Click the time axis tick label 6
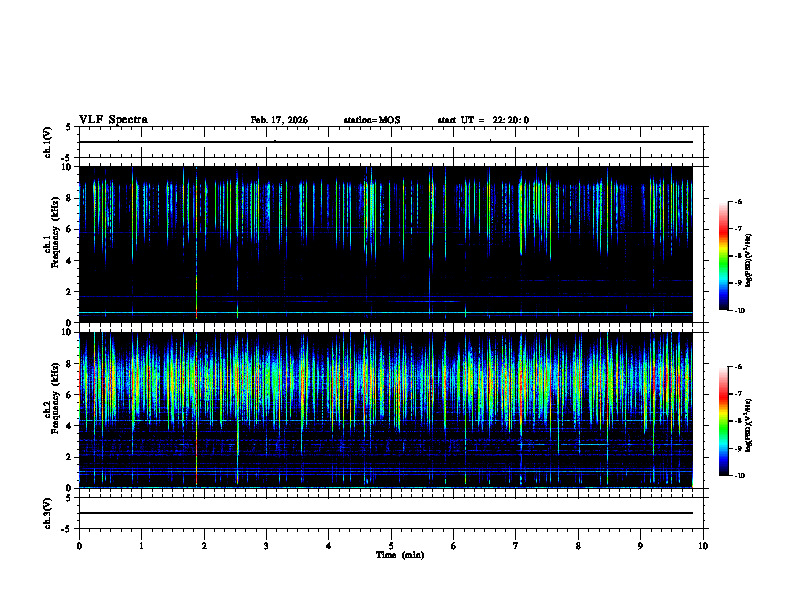 click(454, 546)
